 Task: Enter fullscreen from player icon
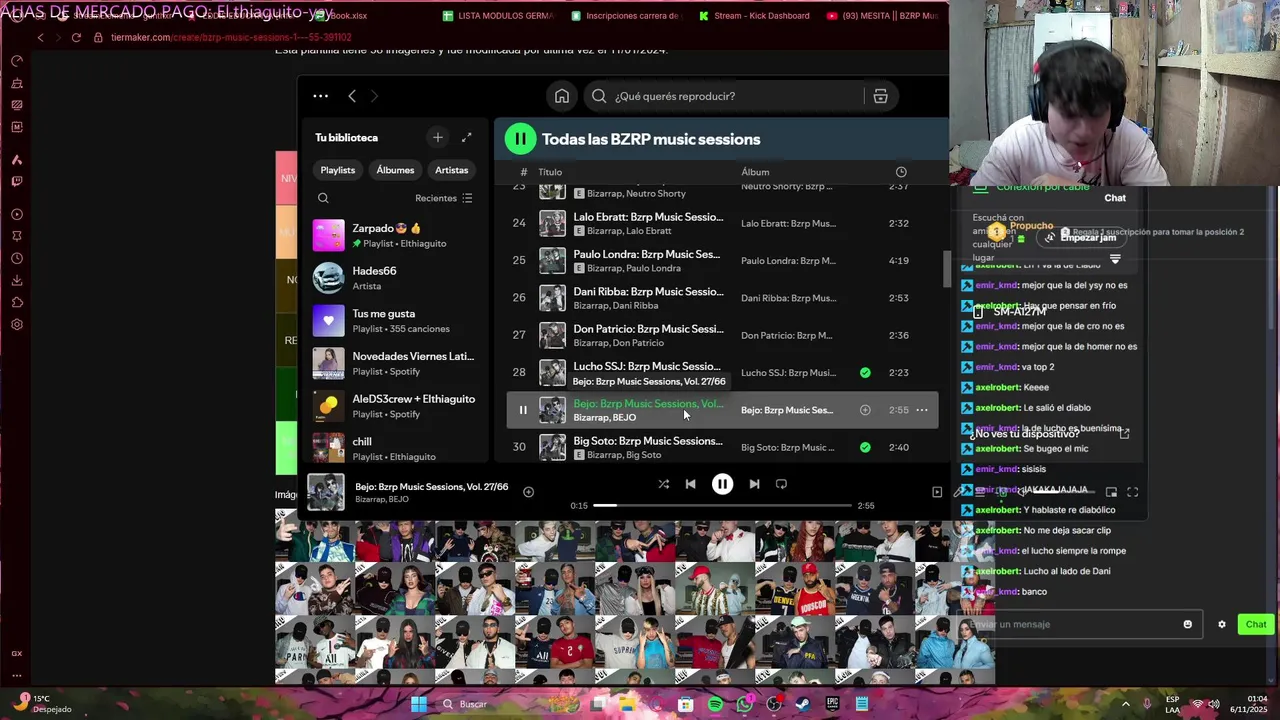click(x=1133, y=492)
